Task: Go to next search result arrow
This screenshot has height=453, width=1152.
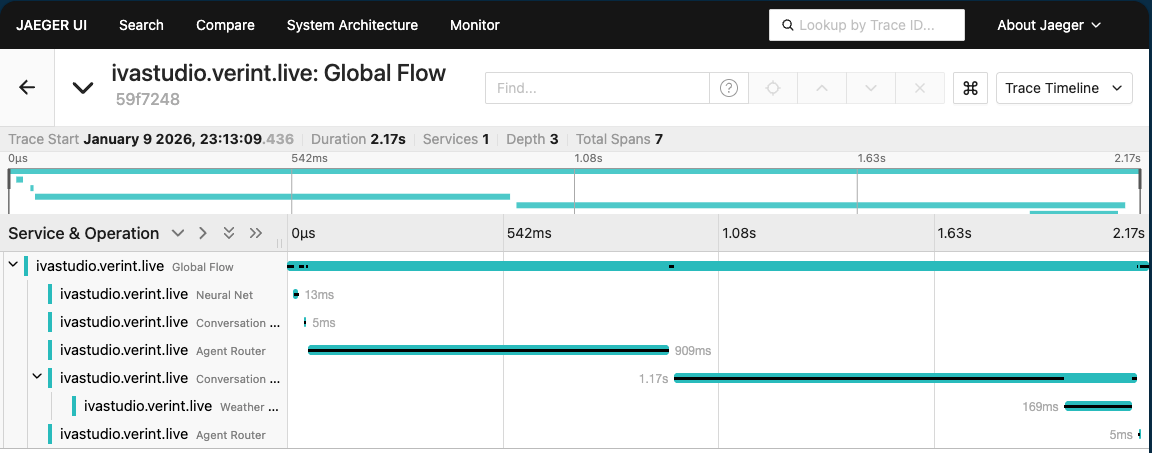Action: pyautogui.click(x=871, y=88)
